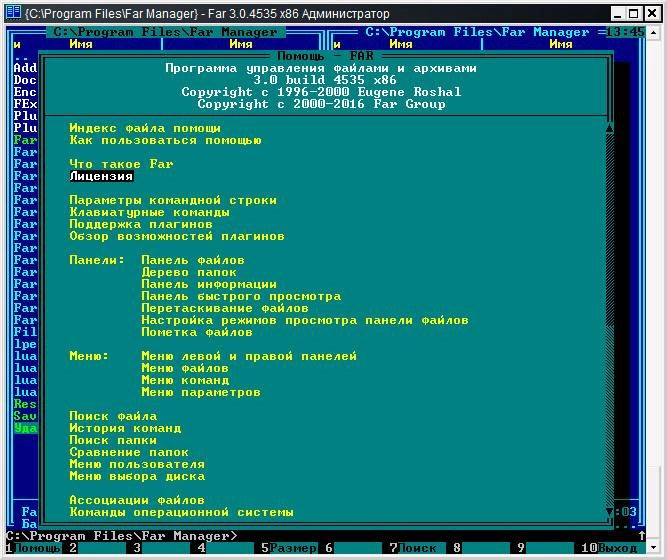
Task: Click the '3.0 build 4535 x86' version line
Action: click(x=325, y=80)
